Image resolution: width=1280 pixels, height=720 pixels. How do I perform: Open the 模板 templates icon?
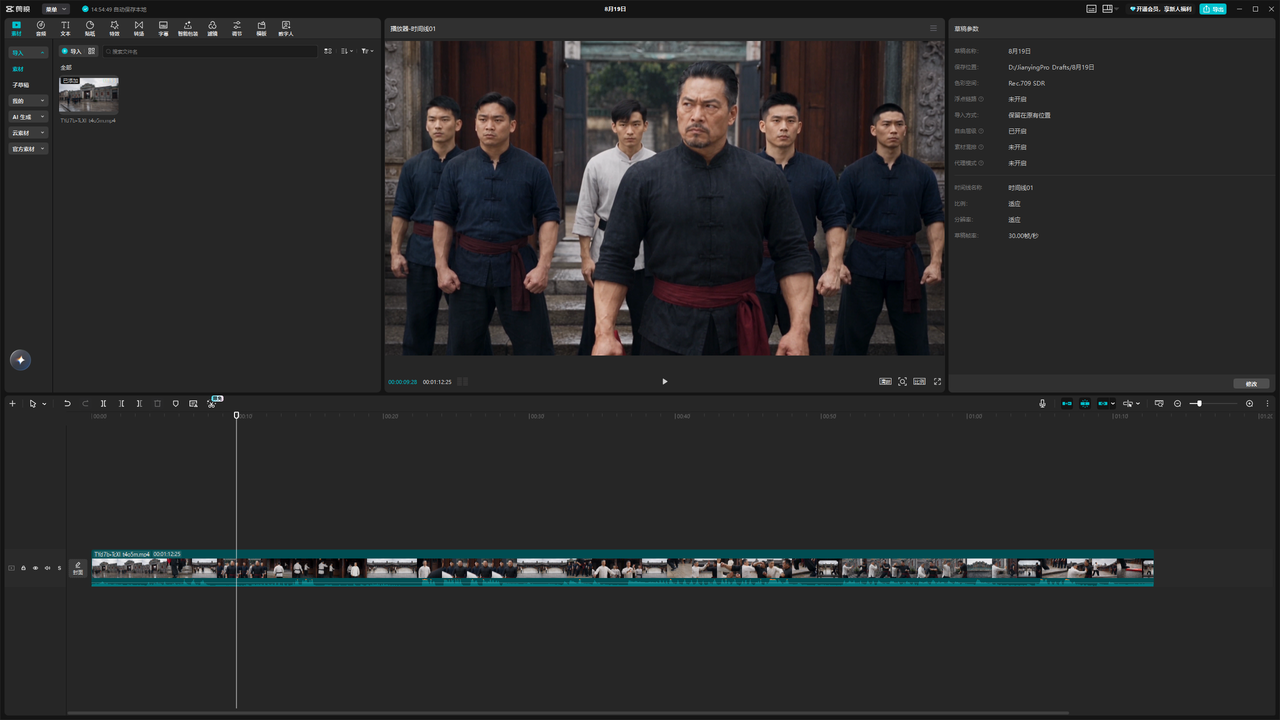(261, 27)
